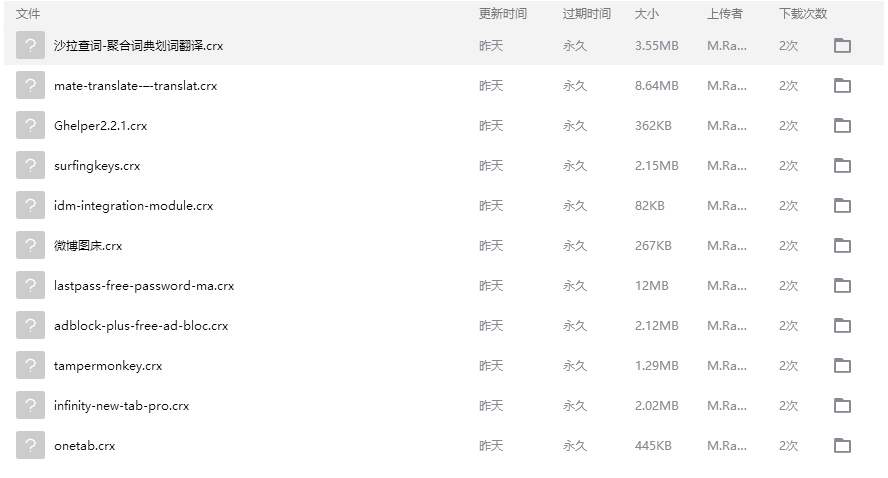This screenshot has height=478, width=888.
Task: Sort list by 大小 column header
Action: click(x=646, y=14)
